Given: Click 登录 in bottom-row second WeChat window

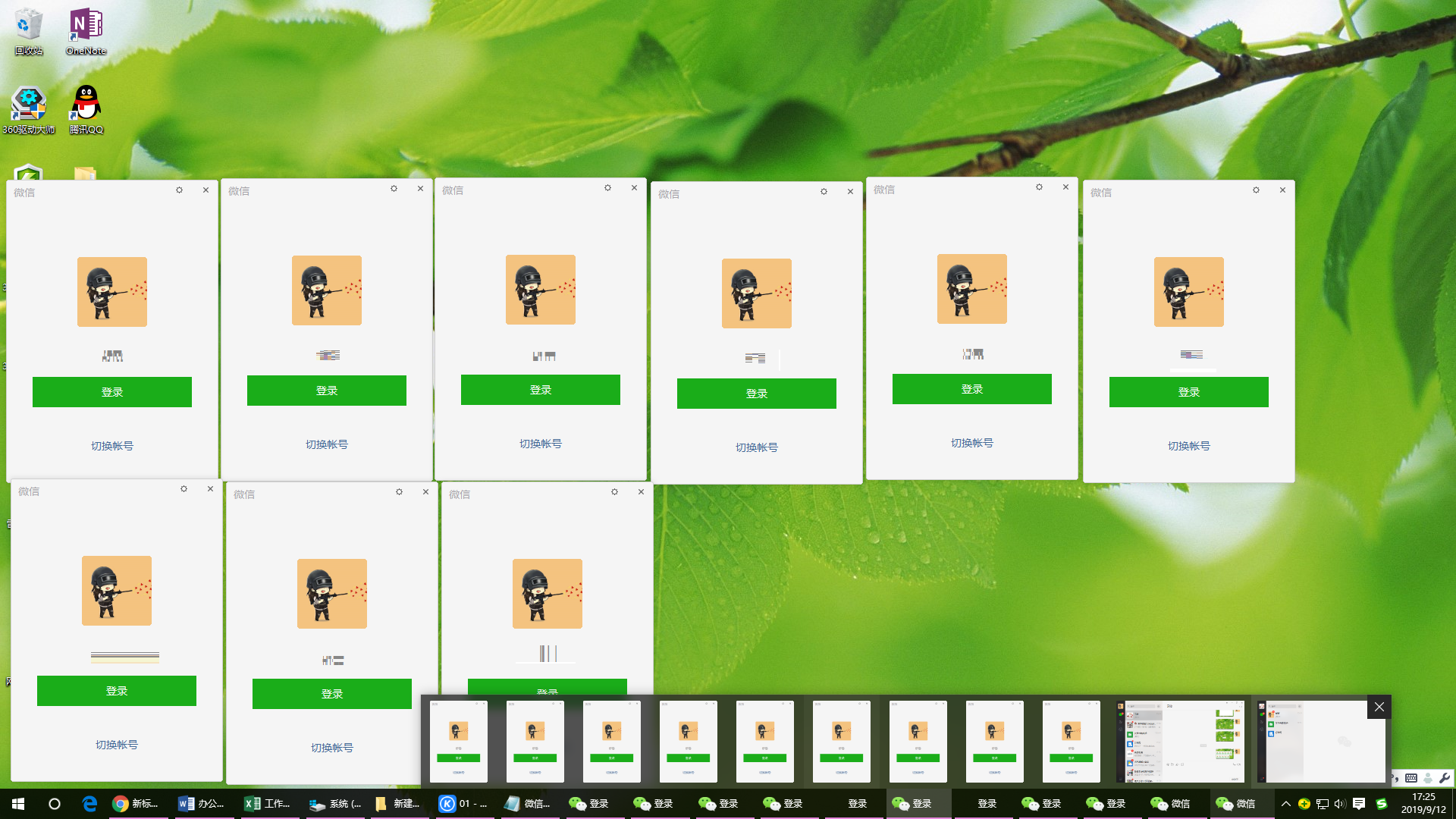Looking at the screenshot, I should pos(332,694).
